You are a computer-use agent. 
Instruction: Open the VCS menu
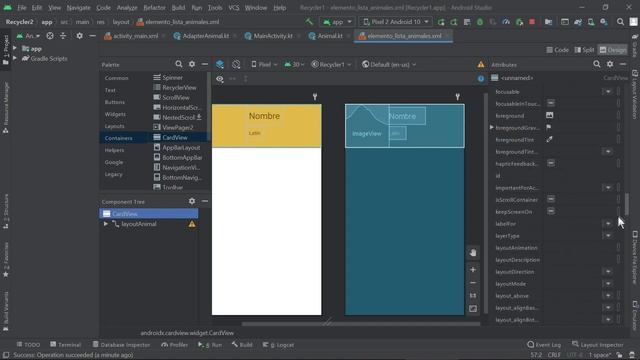(x=233, y=8)
